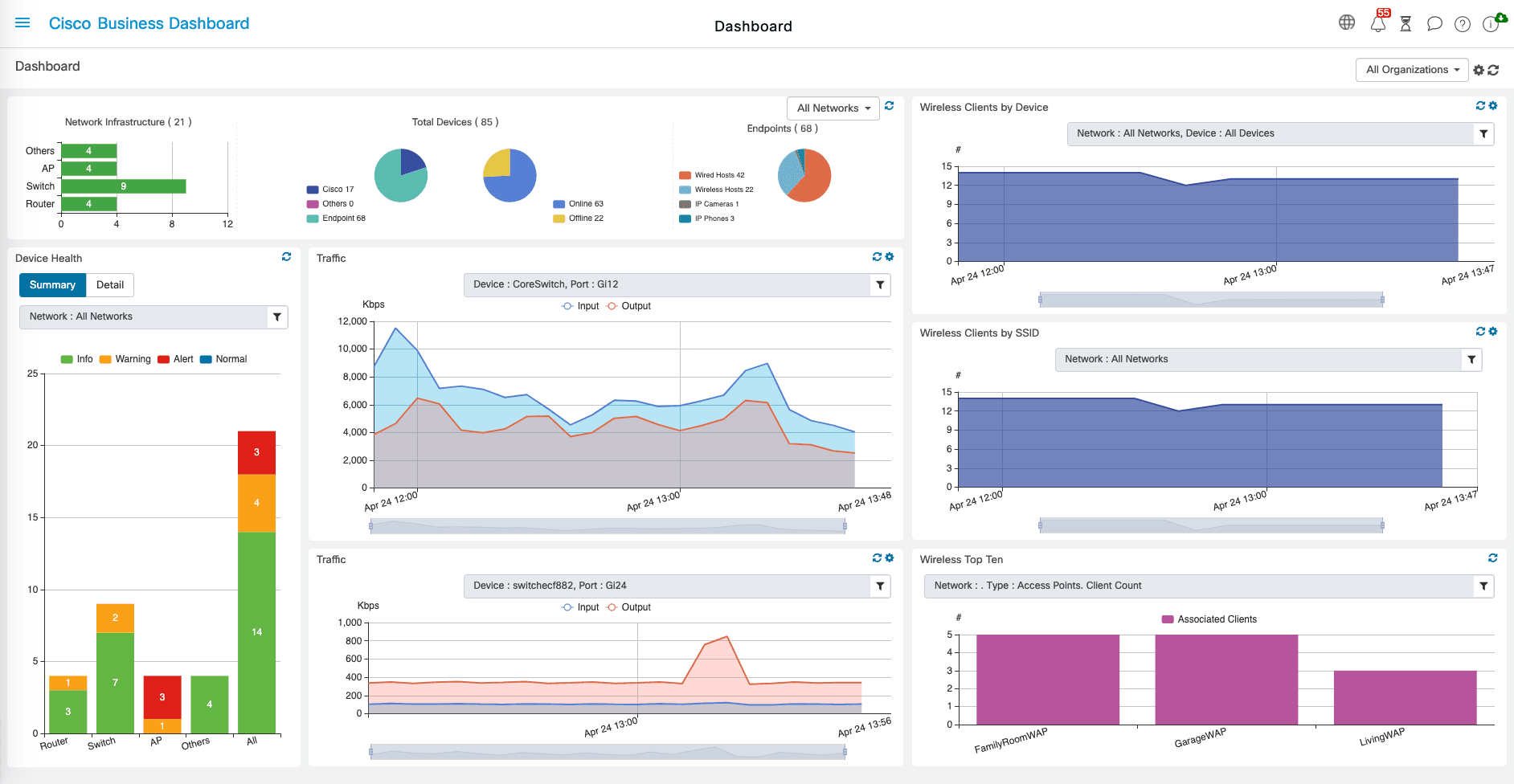This screenshot has width=1514, height=784.
Task: Refresh the Device Health widget
Action: 286,257
